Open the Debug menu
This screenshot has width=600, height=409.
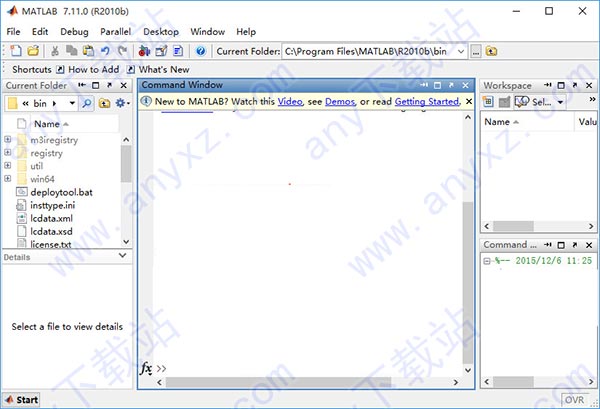pos(74,32)
